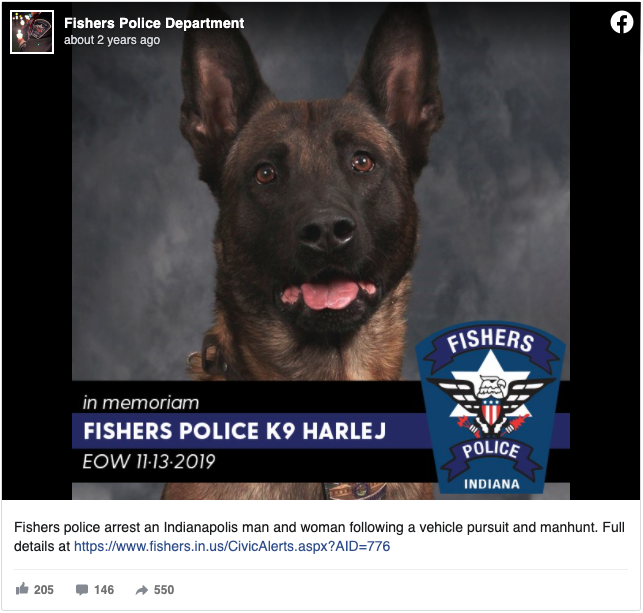
Task: Click the INDIANA label on the badge
Action: tap(492, 484)
